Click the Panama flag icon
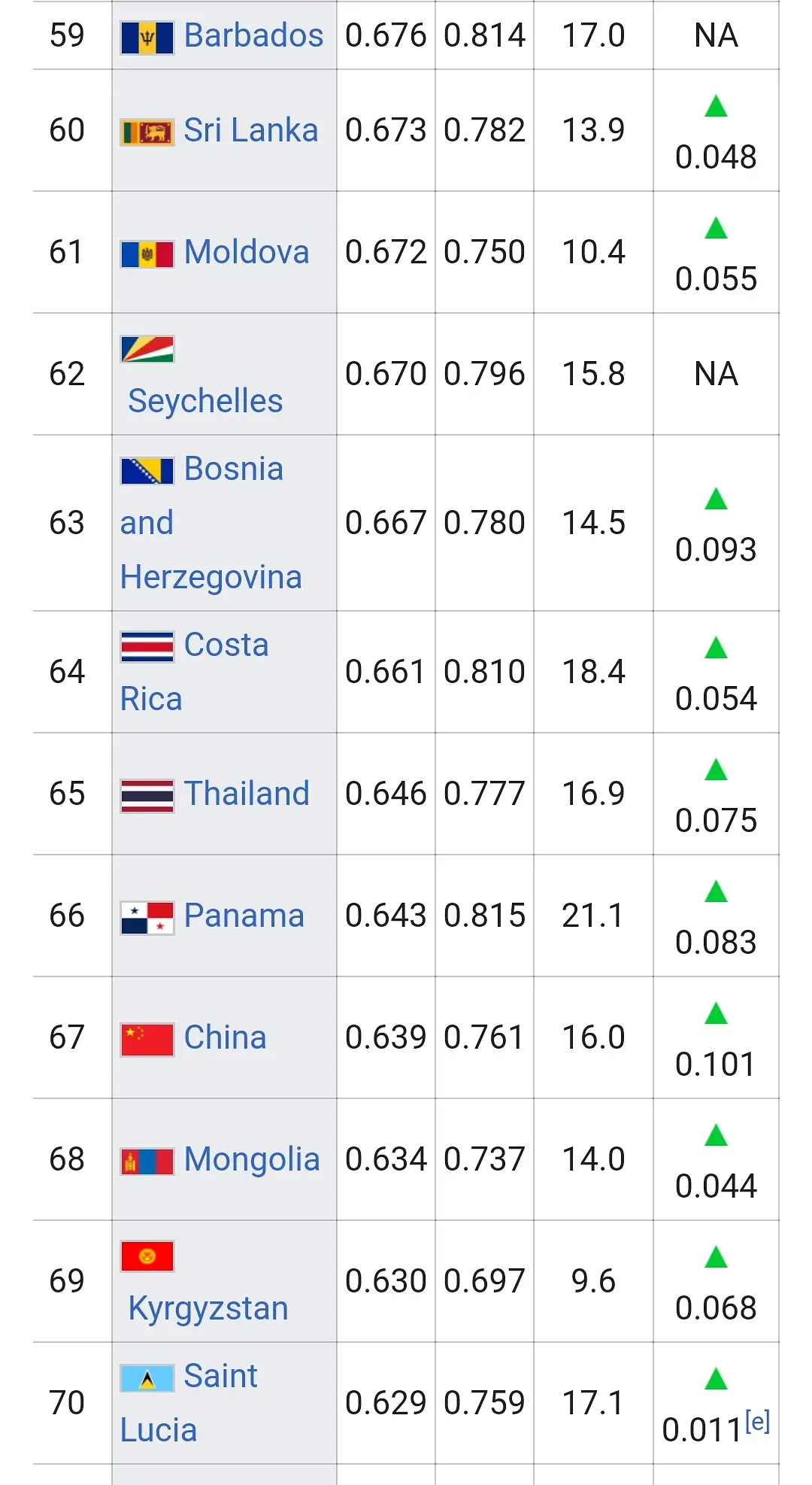 (x=147, y=918)
